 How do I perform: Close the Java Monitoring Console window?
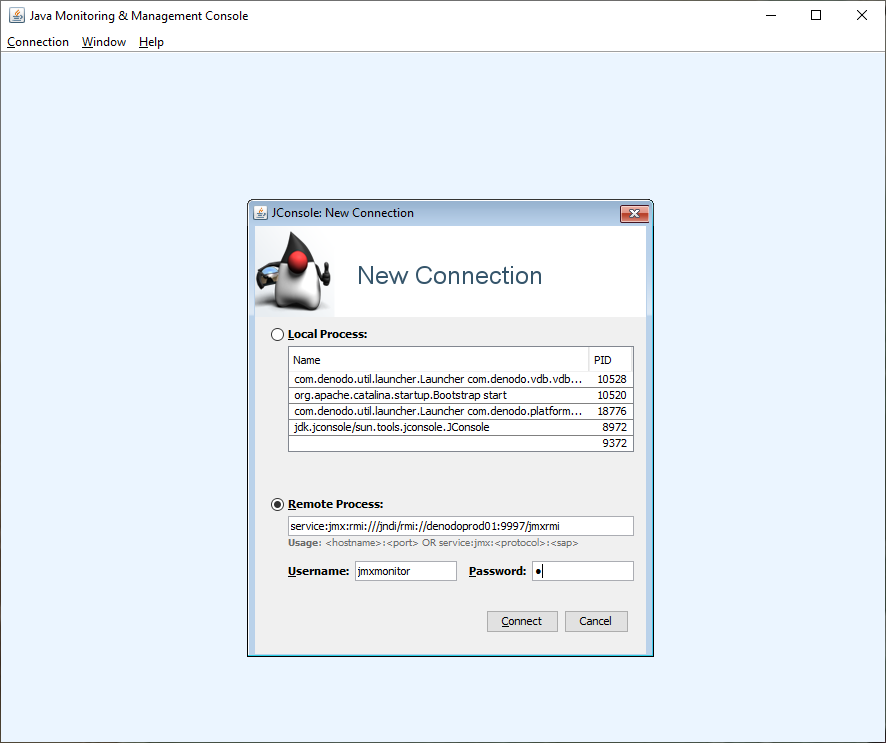pos(862,15)
